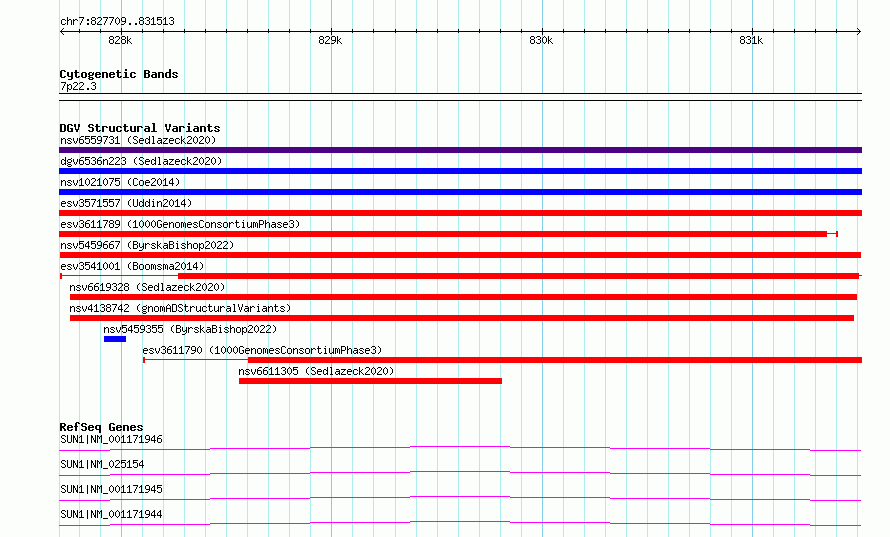This screenshot has height=537, width=890.
Task: Open the SUN1|NM_001171945 transcript label
Action: tap(111, 489)
